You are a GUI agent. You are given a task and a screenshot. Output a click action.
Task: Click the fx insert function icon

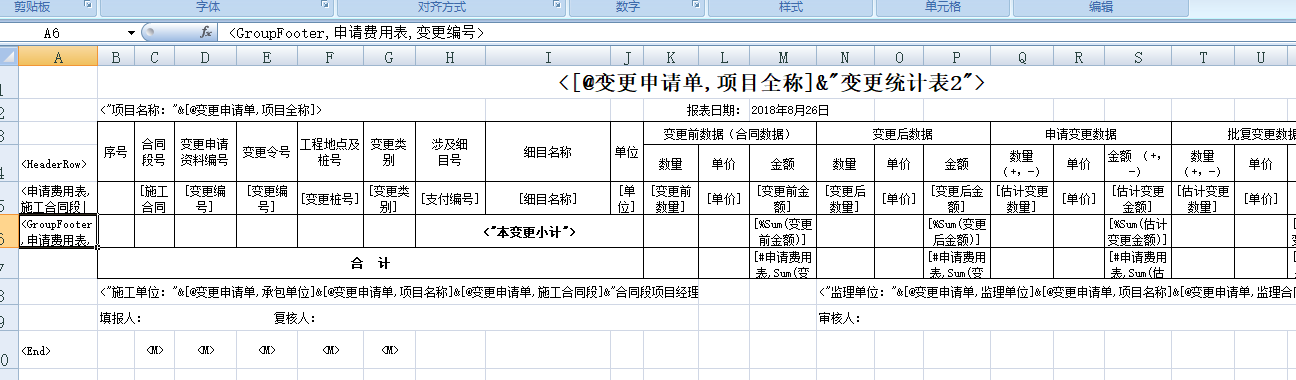pos(205,32)
